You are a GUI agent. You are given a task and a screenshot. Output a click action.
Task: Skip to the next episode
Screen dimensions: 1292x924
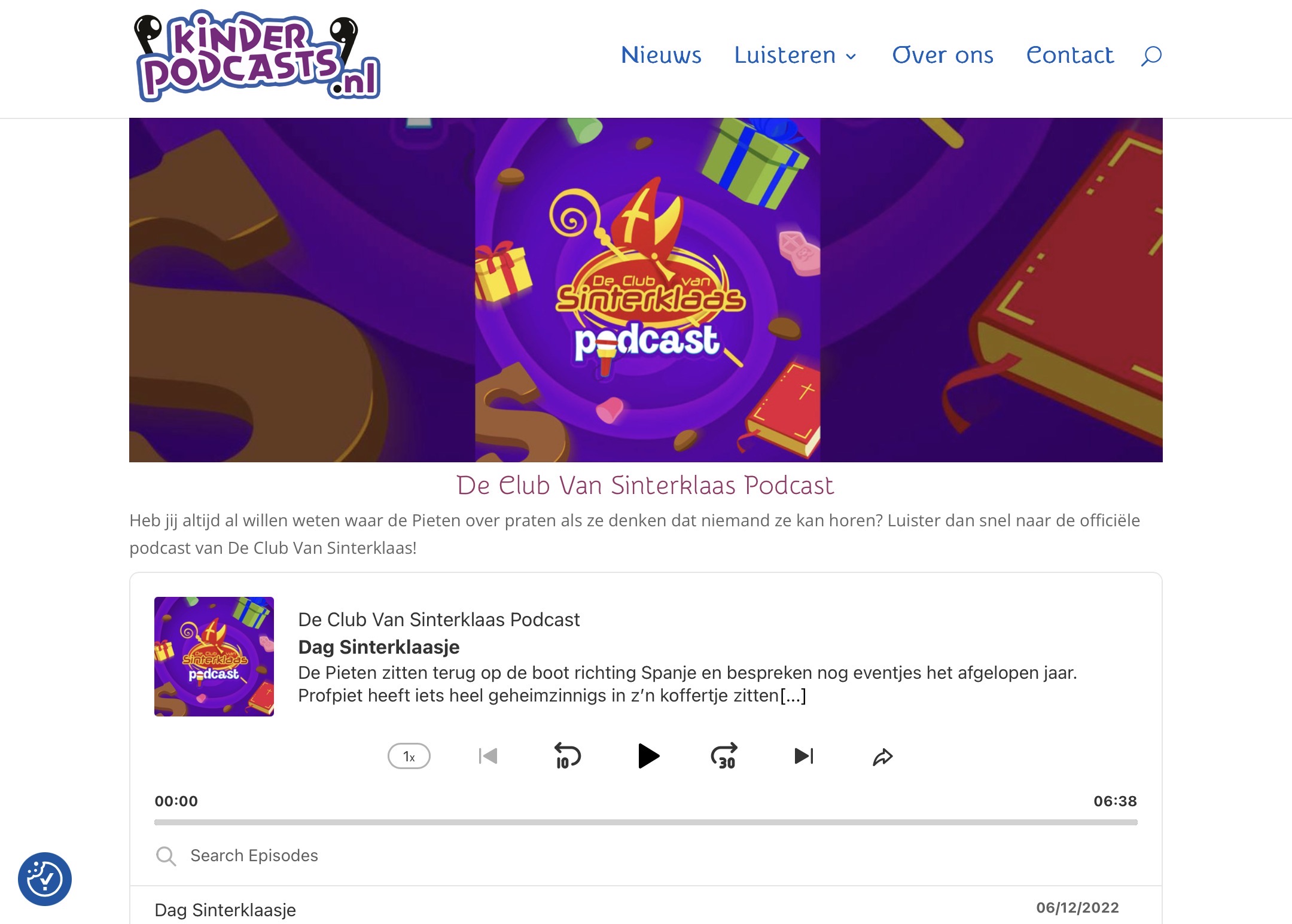click(803, 756)
